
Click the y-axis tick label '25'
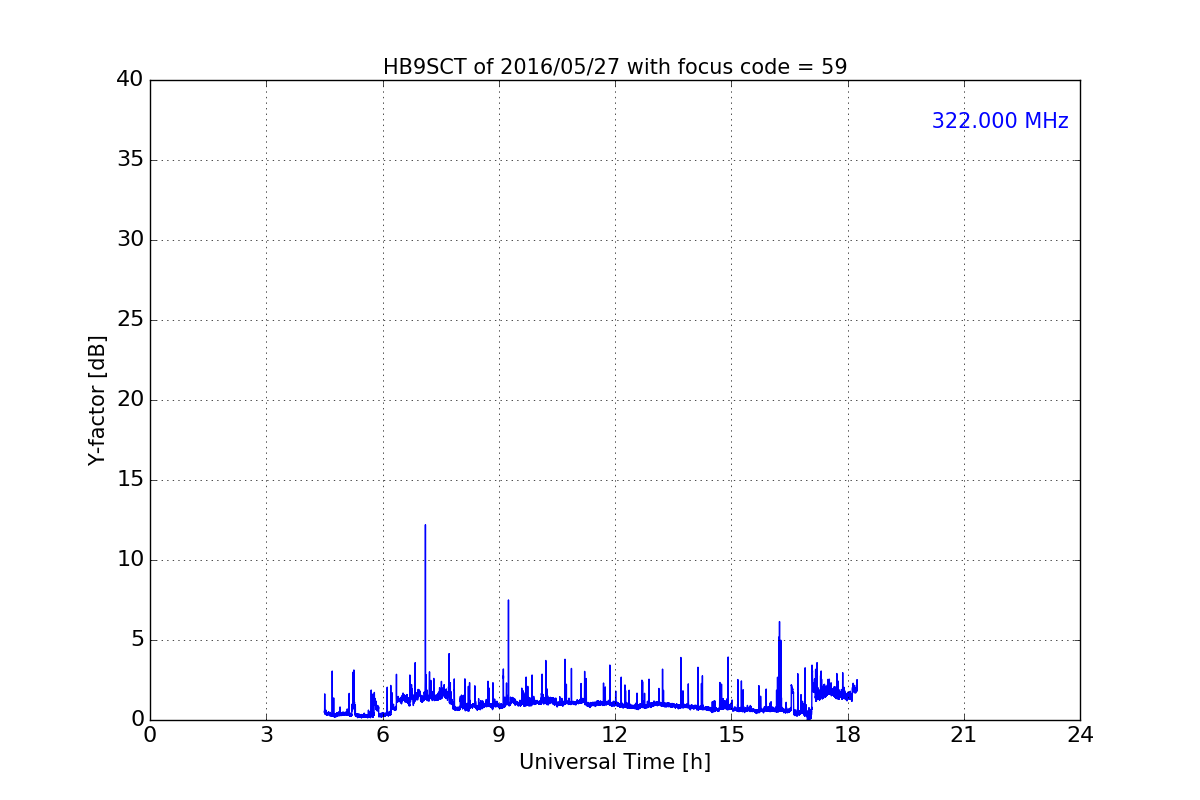[x=130, y=320]
